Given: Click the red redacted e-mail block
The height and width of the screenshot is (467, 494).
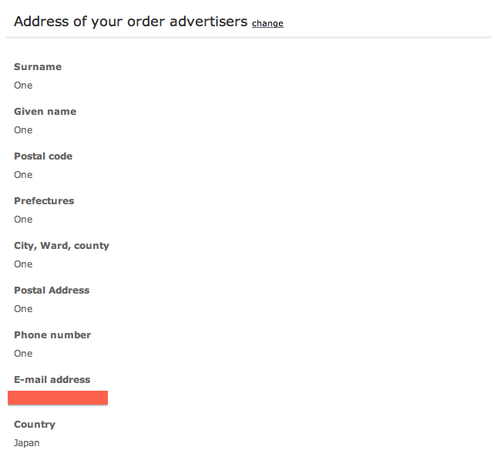Looking at the screenshot, I should pos(58,398).
